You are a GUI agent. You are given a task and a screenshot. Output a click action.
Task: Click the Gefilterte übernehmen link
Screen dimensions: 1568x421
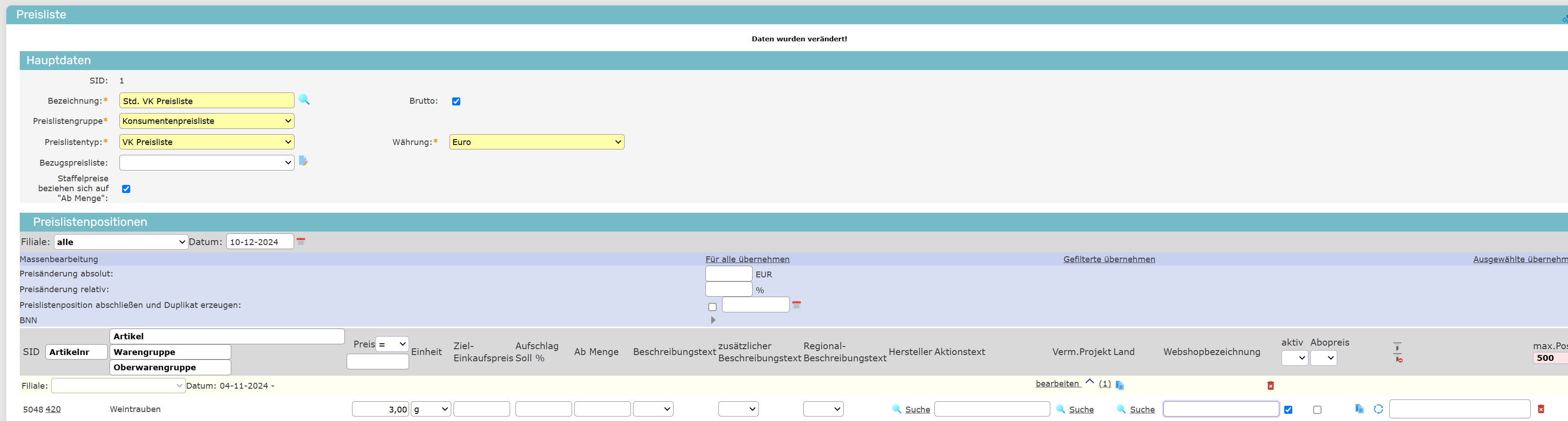click(x=1109, y=259)
